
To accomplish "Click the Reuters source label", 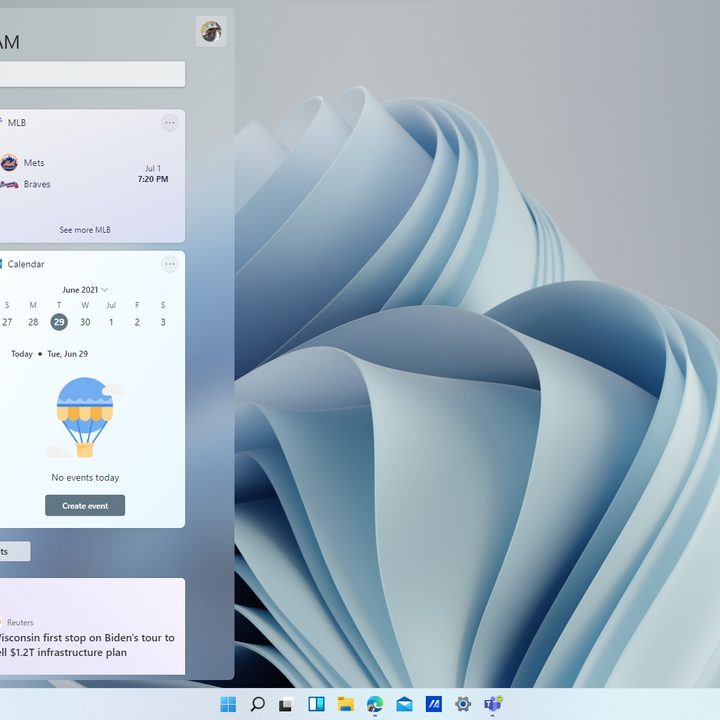I will pos(20,622).
